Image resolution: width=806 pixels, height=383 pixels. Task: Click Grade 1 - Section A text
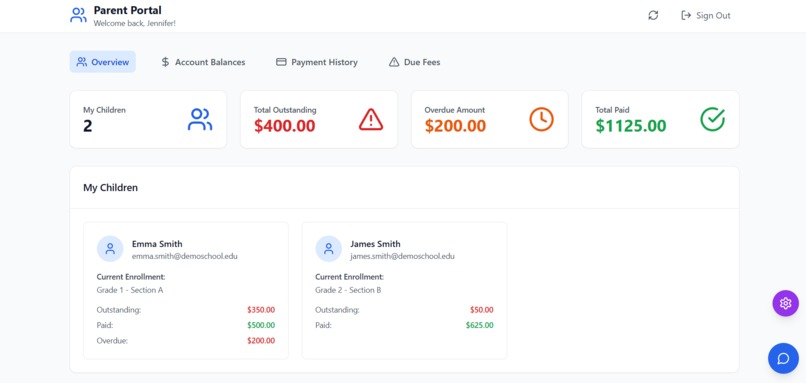(x=130, y=290)
